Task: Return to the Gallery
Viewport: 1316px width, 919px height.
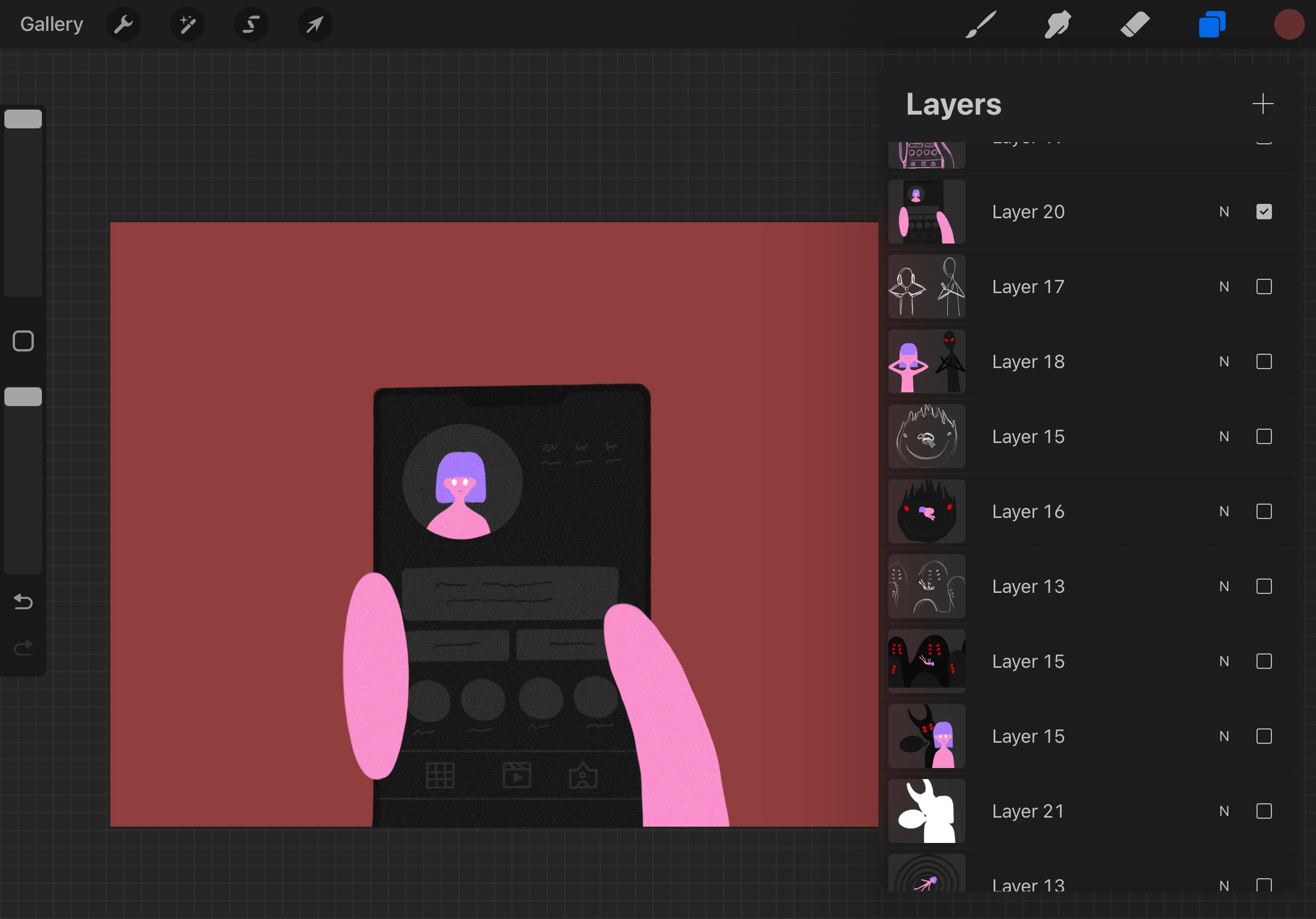Action: click(x=52, y=24)
